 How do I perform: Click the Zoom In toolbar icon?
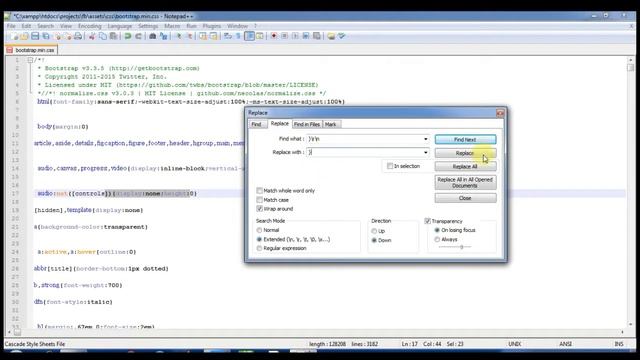[178, 36]
